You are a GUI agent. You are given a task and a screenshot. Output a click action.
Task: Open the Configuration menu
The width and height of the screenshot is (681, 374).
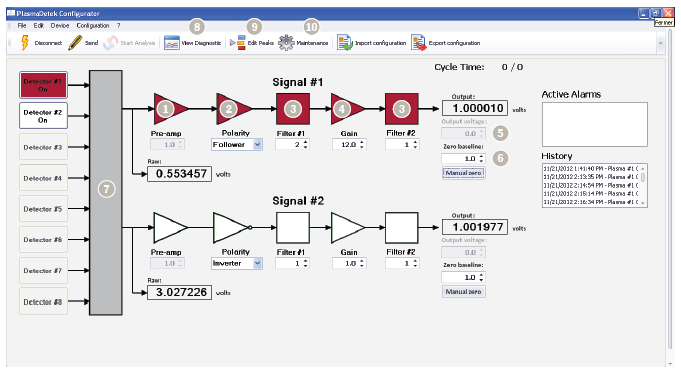click(x=93, y=26)
